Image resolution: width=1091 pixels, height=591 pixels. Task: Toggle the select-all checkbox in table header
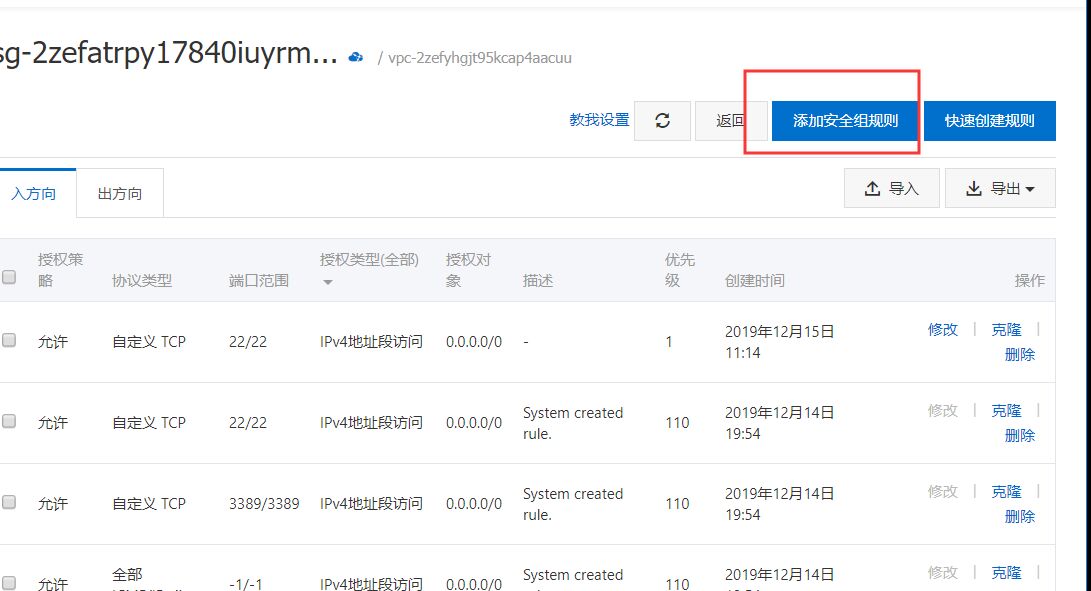pos(9,277)
